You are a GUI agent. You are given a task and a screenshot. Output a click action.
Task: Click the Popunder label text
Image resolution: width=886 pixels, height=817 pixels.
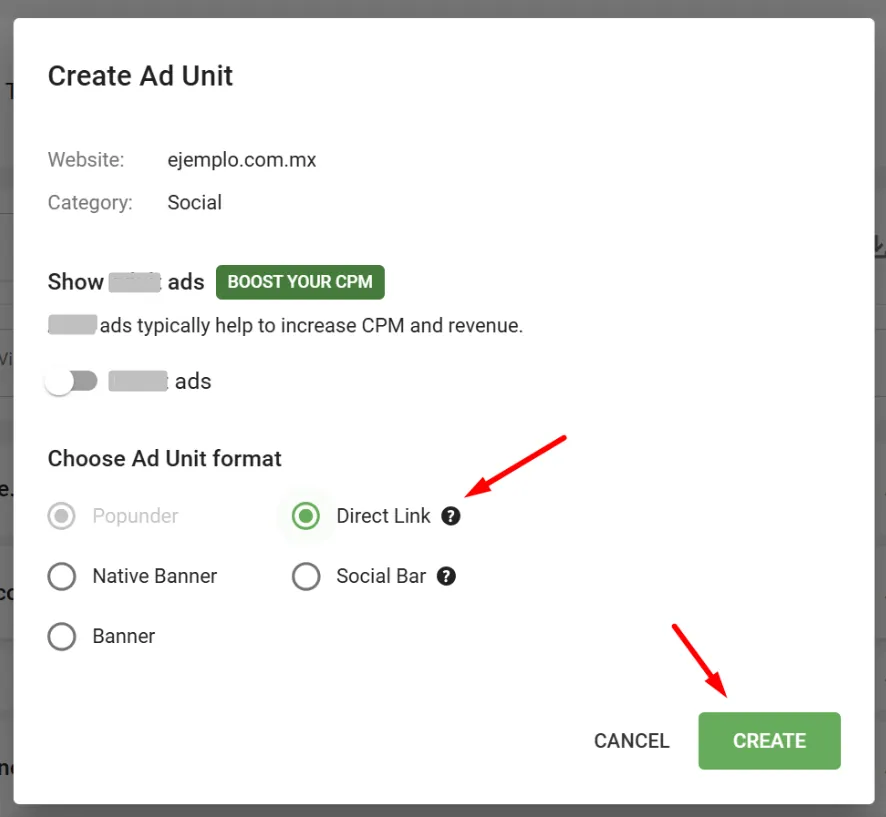pos(135,516)
